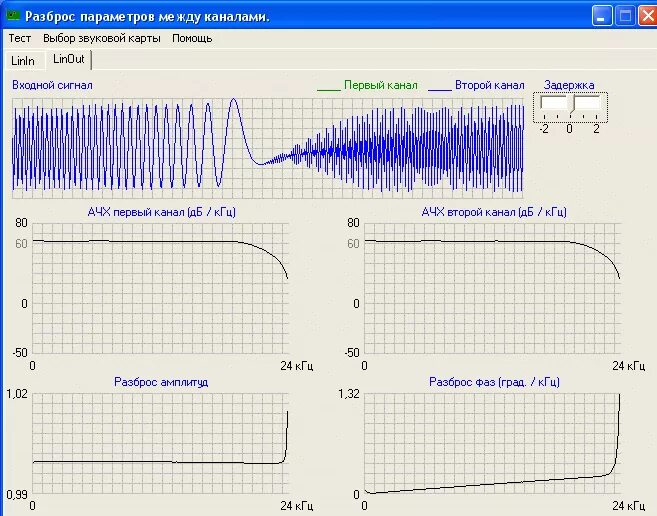Click the Разброс амплитуд graph
The width and height of the screenshot is (657, 516).
click(160, 443)
